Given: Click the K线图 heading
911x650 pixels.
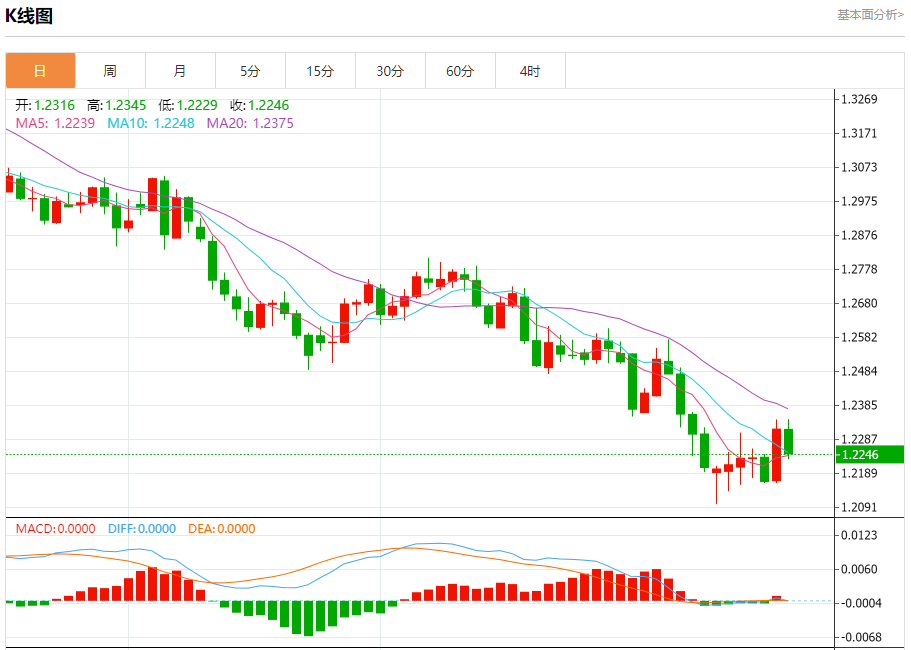Looking at the screenshot, I should pyautogui.click(x=29, y=15).
